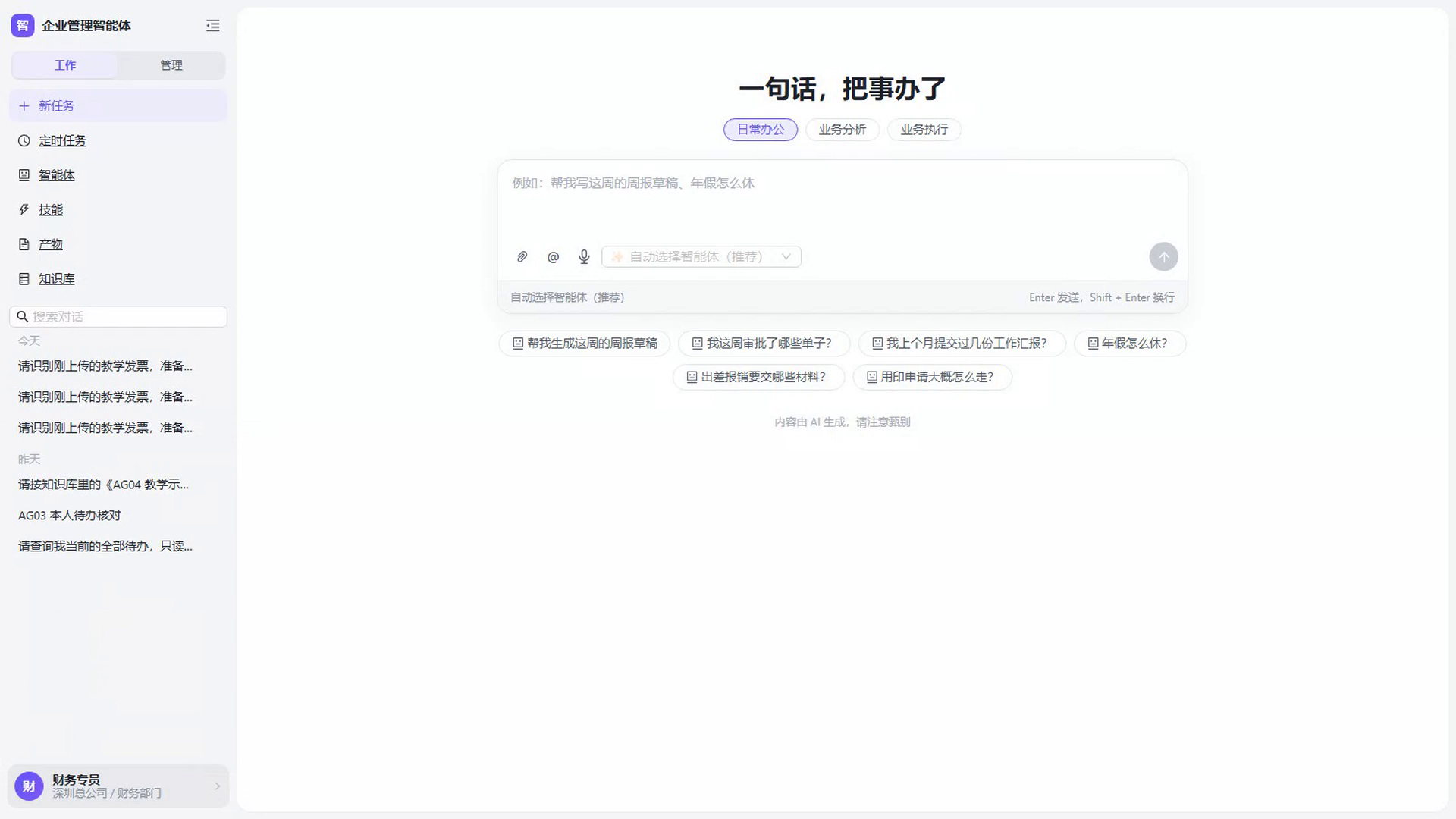Click the document icon beside 产物

pyautogui.click(x=24, y=244)
